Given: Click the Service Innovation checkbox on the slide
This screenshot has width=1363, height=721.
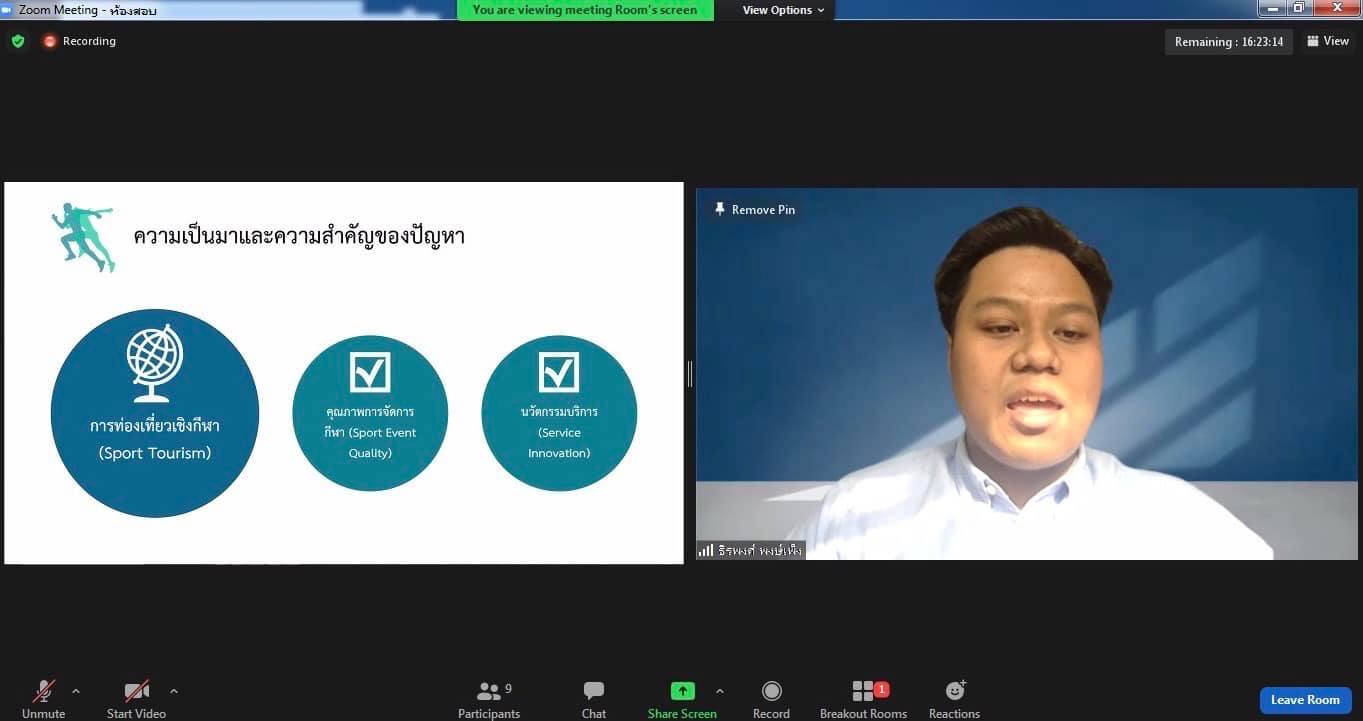Looking at the screenshot, I should 559,372.
